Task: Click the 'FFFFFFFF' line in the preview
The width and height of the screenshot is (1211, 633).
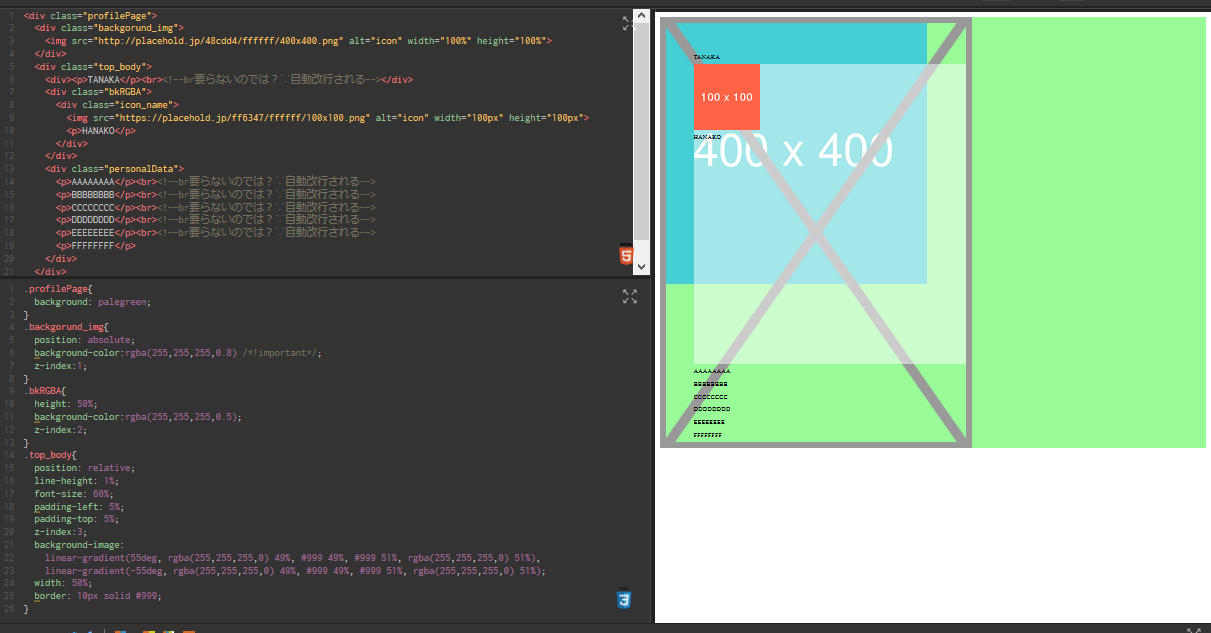Action: [708, 435]
